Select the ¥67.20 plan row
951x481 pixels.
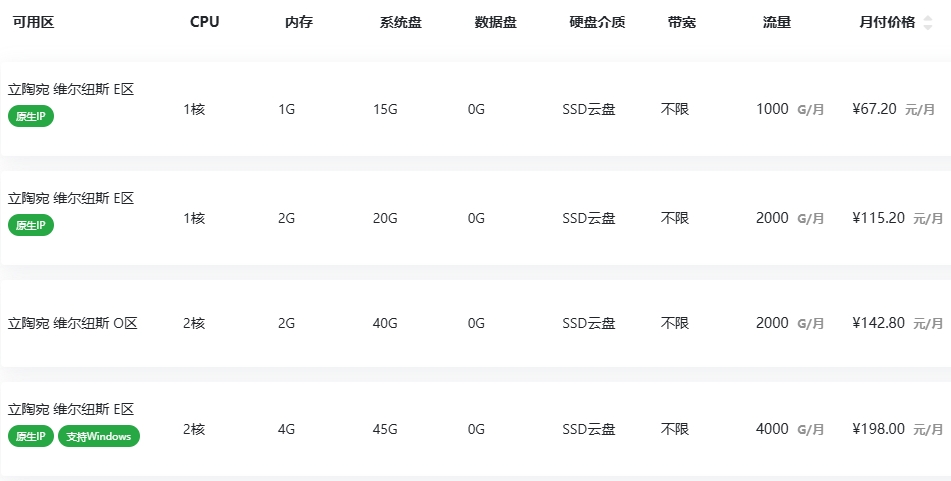pyautogui.click(x=476, y=109)
